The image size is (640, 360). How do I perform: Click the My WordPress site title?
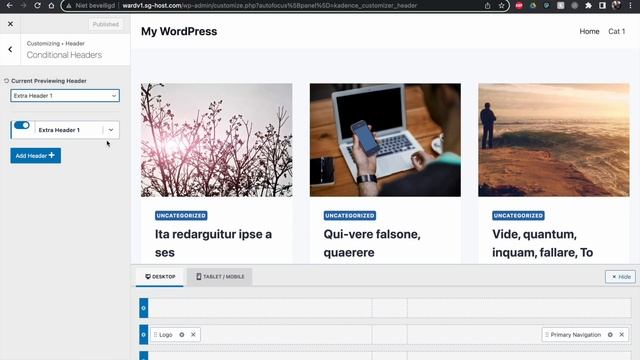point(179,31)
